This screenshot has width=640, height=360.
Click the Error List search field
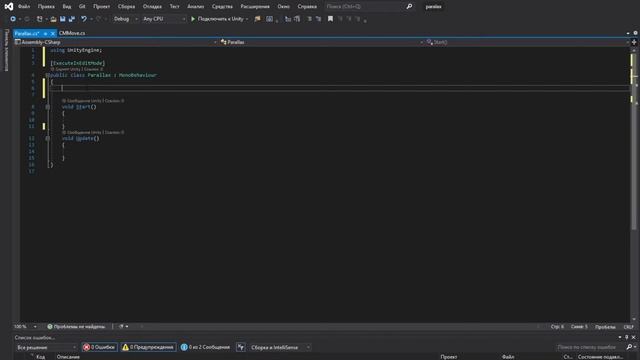click(590, 347)
